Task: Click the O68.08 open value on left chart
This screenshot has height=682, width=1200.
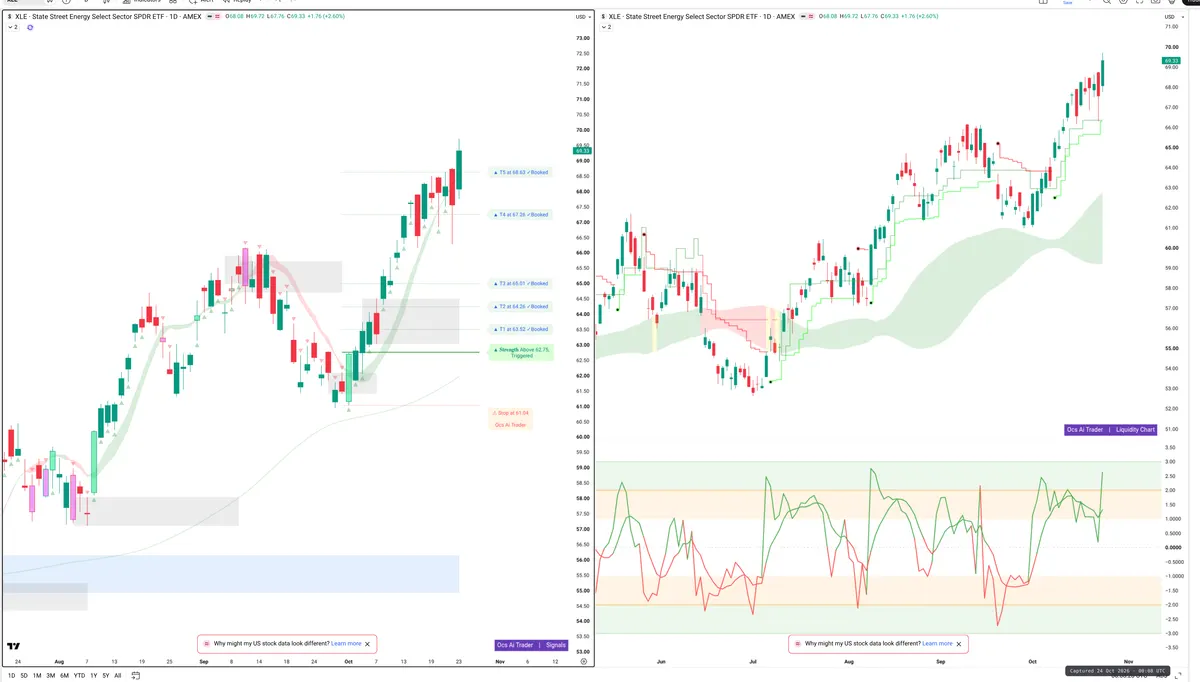Action: tap(234, 17)
